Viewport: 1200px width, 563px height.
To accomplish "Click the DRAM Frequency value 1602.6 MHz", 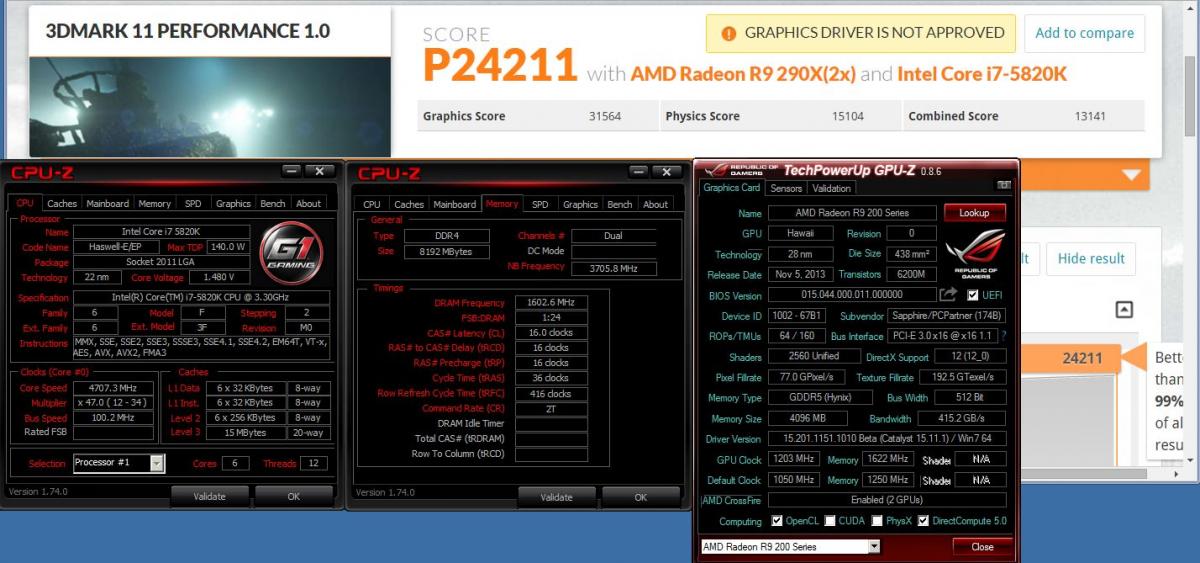I will 551,302.
